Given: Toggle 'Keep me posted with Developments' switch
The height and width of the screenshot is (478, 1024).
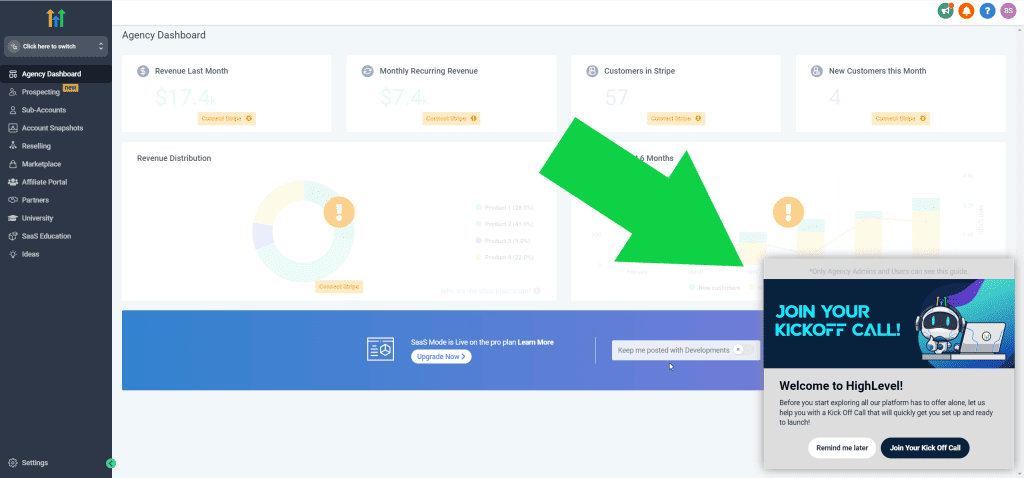Looking at the screenshot, I should tap(744, 349).
